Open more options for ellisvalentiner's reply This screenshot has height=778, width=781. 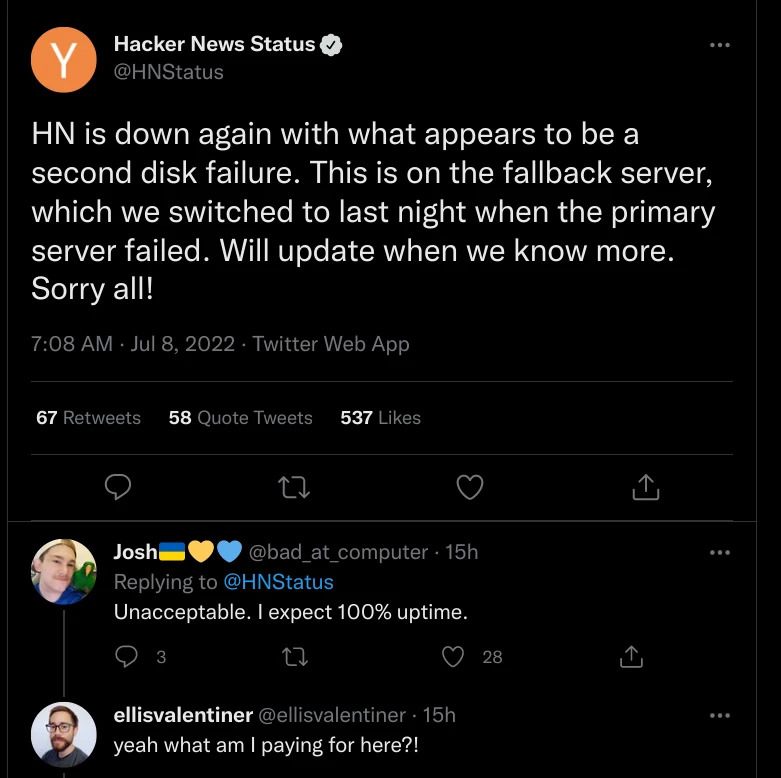point(719,716)
